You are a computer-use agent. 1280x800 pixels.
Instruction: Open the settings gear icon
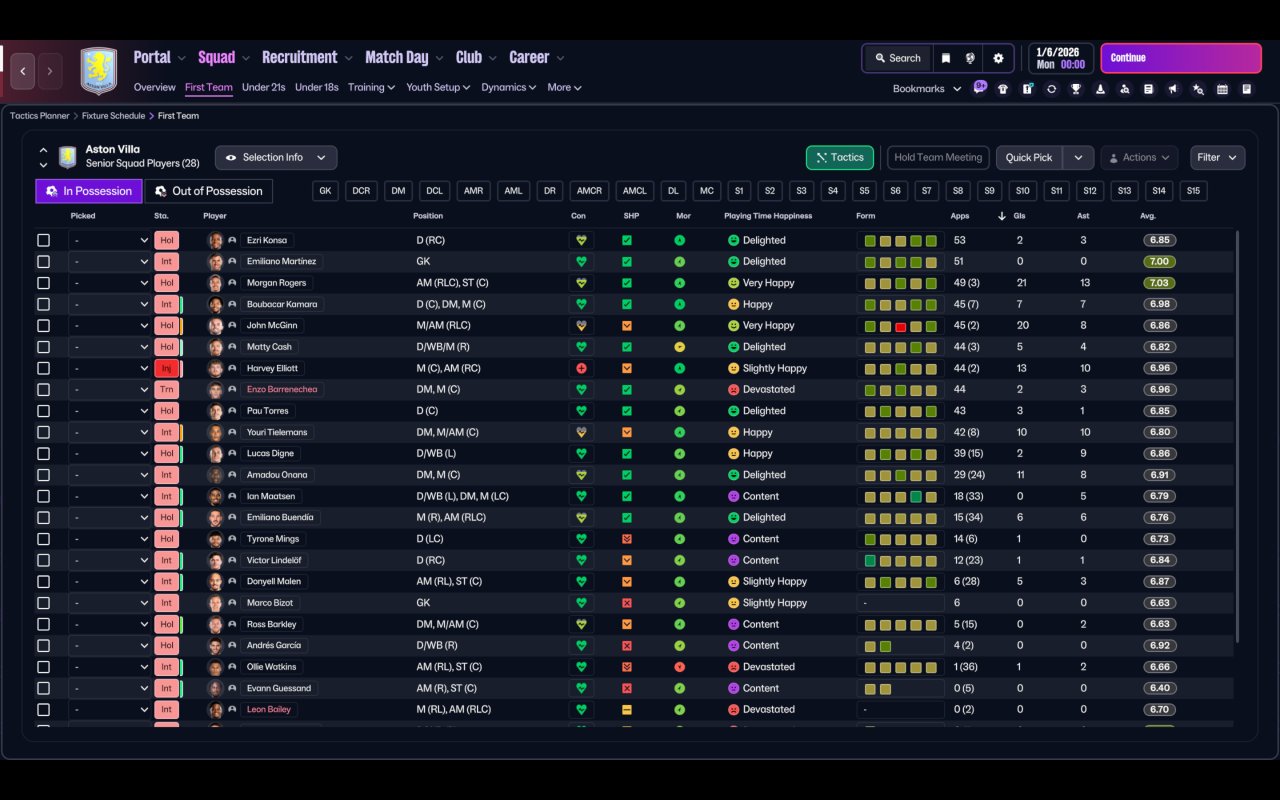tap(998, 58)
